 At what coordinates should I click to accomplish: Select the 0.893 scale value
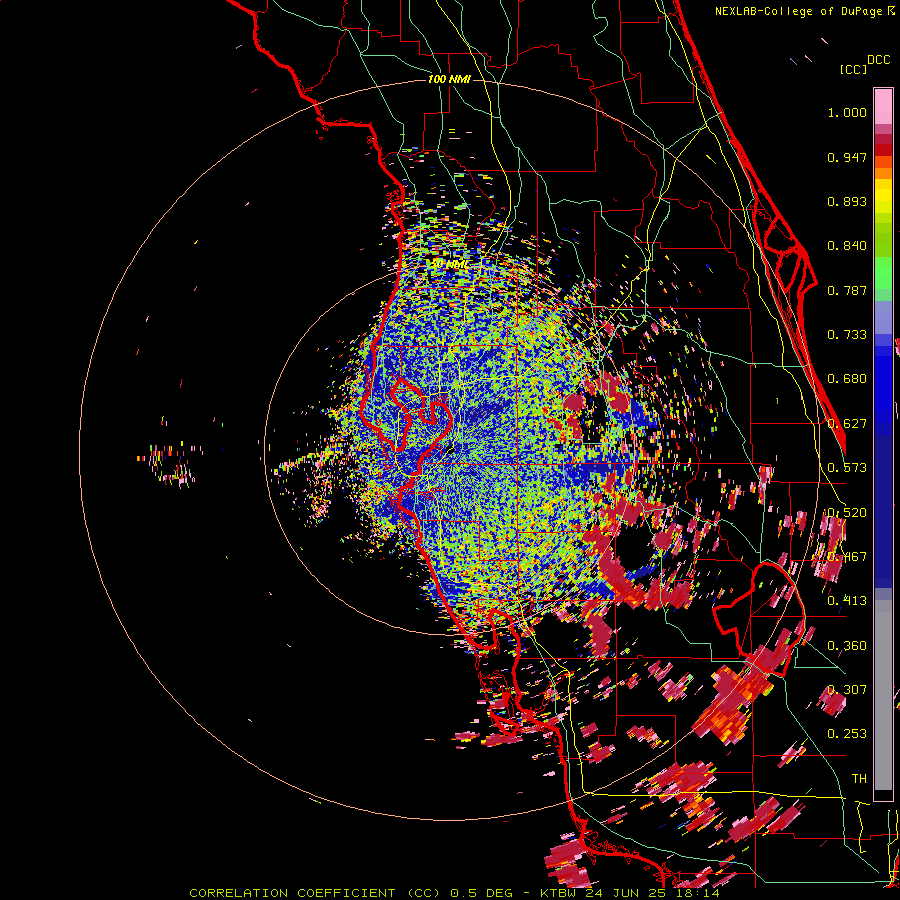coord(847,201)
